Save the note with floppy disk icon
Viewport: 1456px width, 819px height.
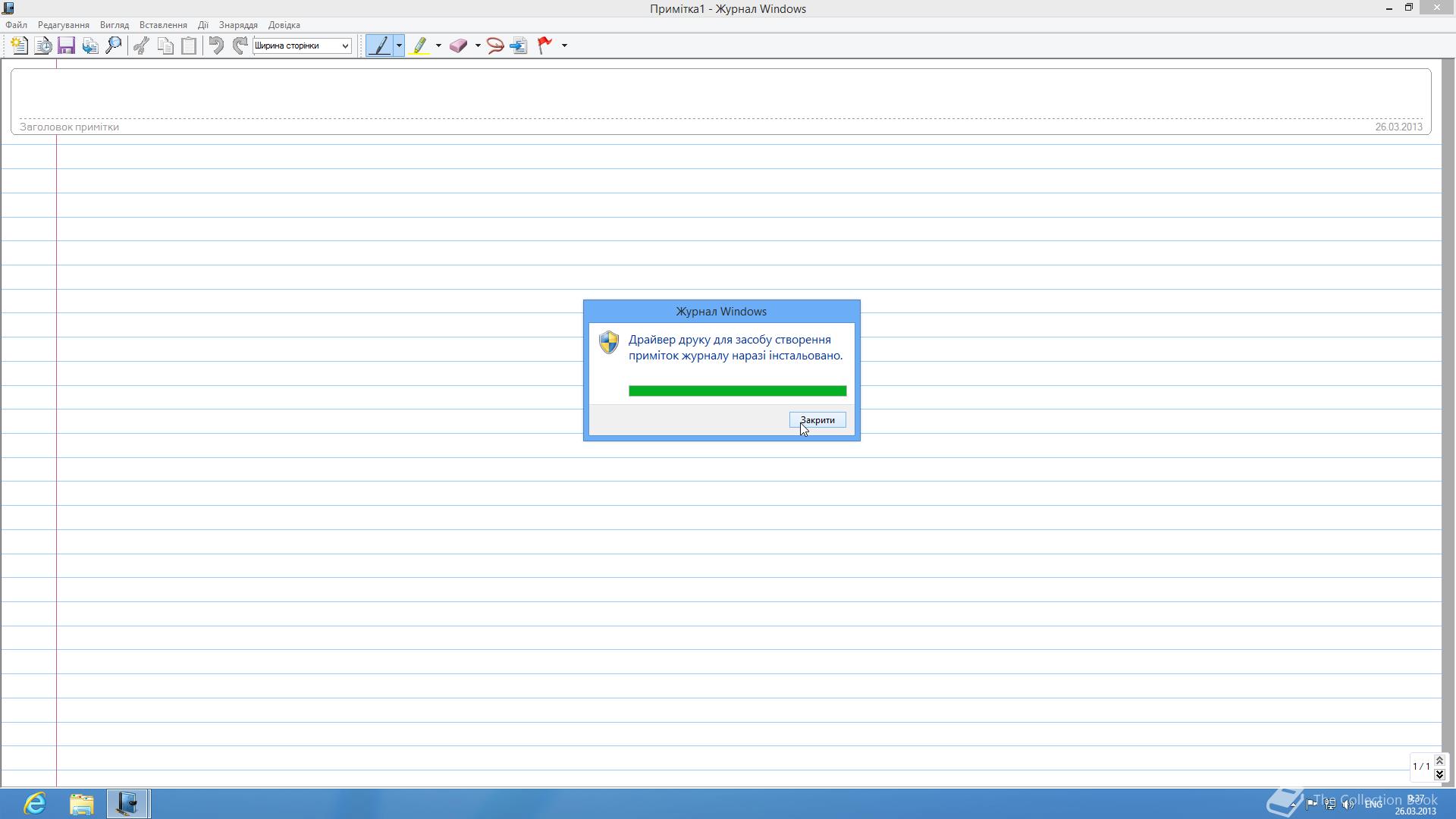tap(67, 45)
